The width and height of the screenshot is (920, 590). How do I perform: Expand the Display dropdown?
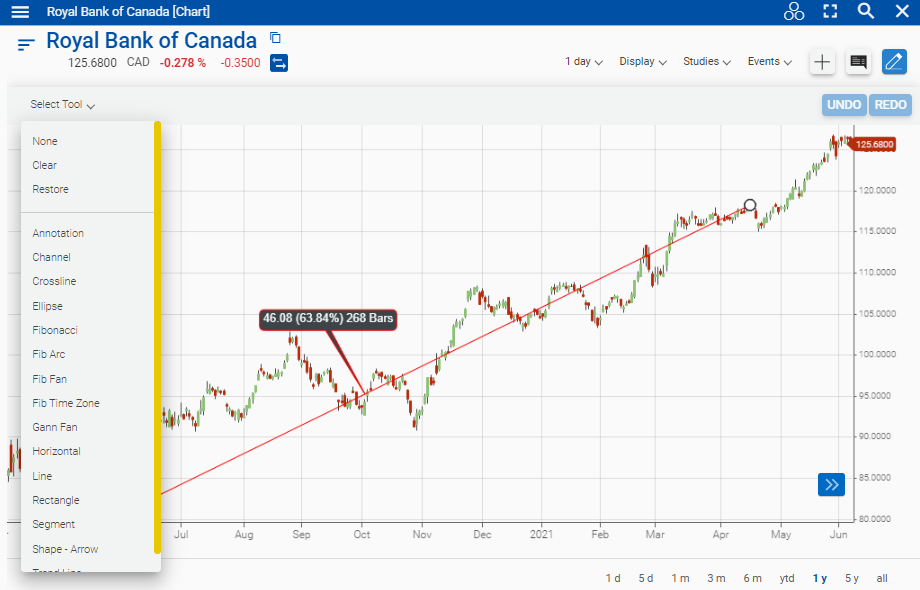pos(643,62)
